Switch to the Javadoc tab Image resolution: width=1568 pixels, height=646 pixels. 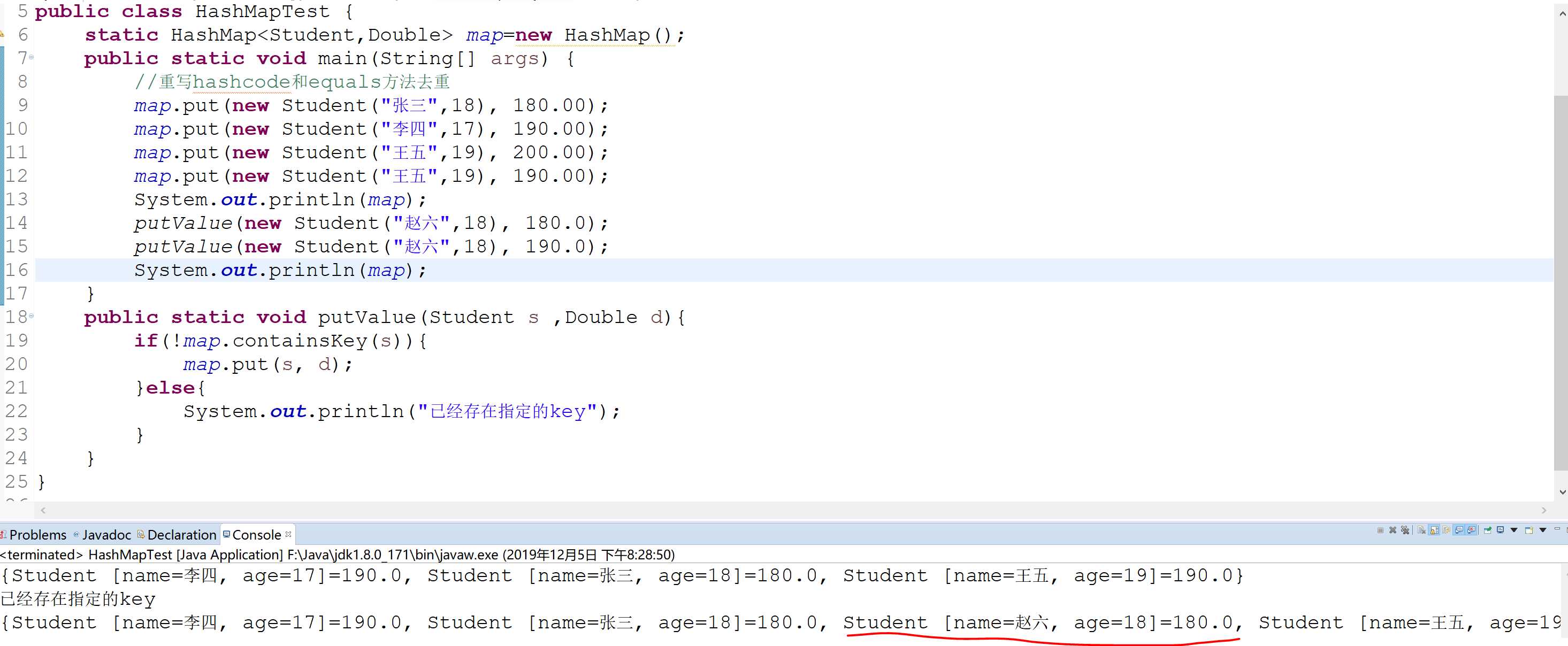[x=102, y=535]
